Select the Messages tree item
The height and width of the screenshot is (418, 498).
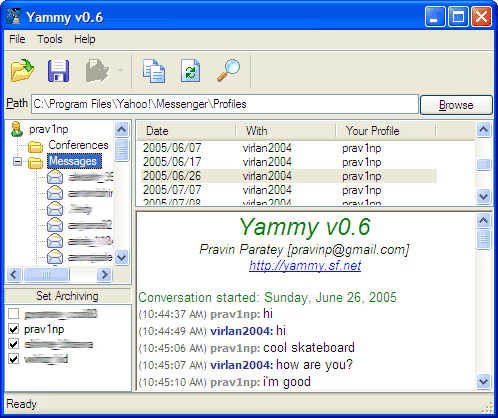(74, 161)
